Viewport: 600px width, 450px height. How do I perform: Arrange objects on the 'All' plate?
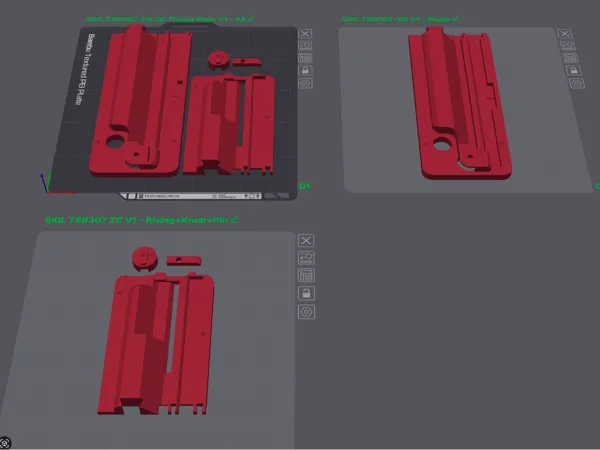[305, 58]
